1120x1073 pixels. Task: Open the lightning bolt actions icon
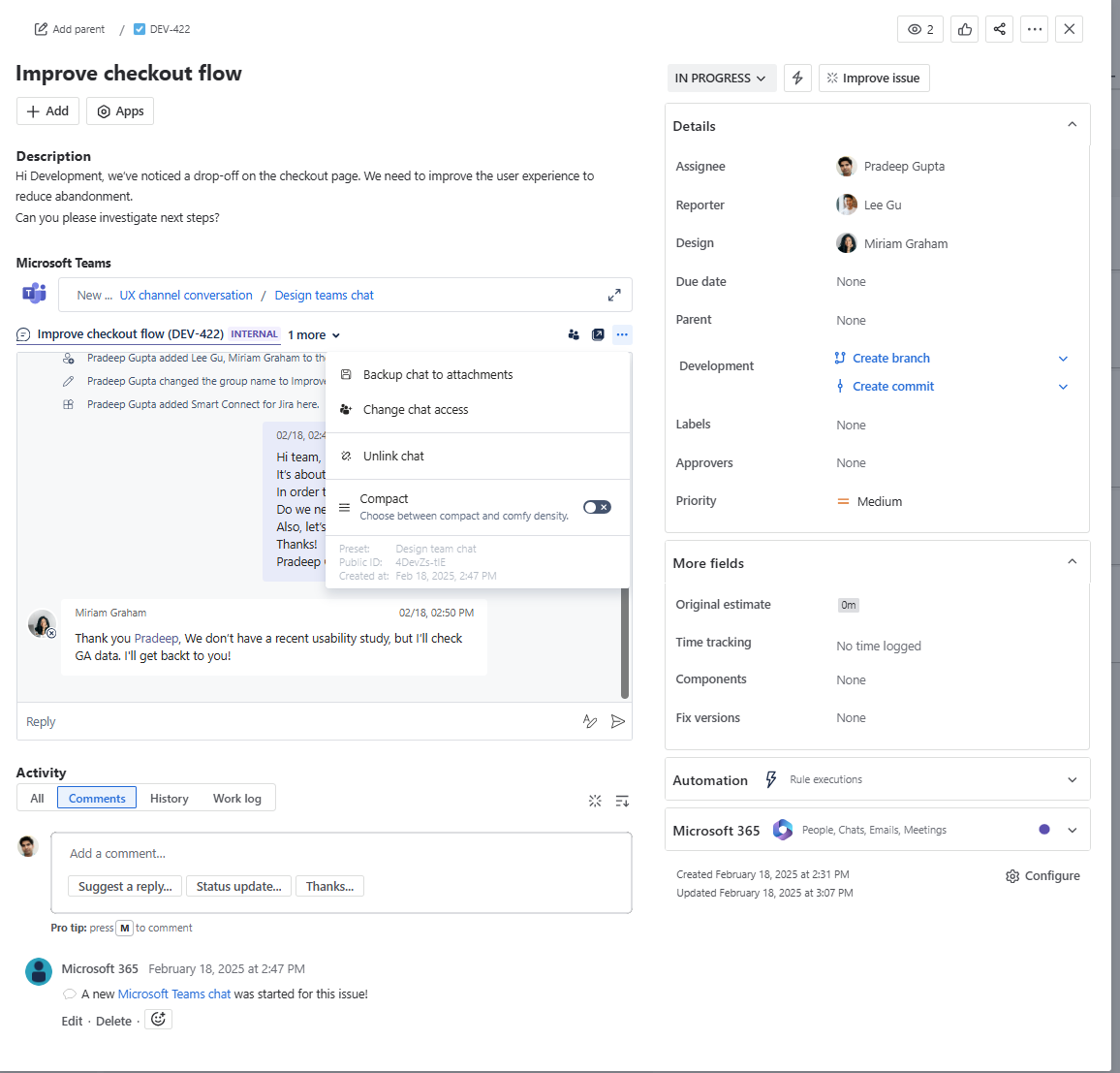point(797,79)
